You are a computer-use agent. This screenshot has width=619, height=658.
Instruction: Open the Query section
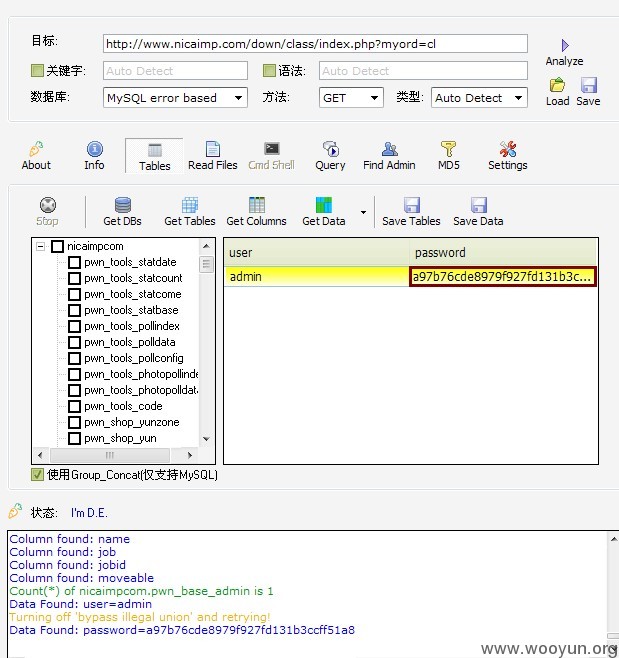pyautogui.click(x=330, y=156)
